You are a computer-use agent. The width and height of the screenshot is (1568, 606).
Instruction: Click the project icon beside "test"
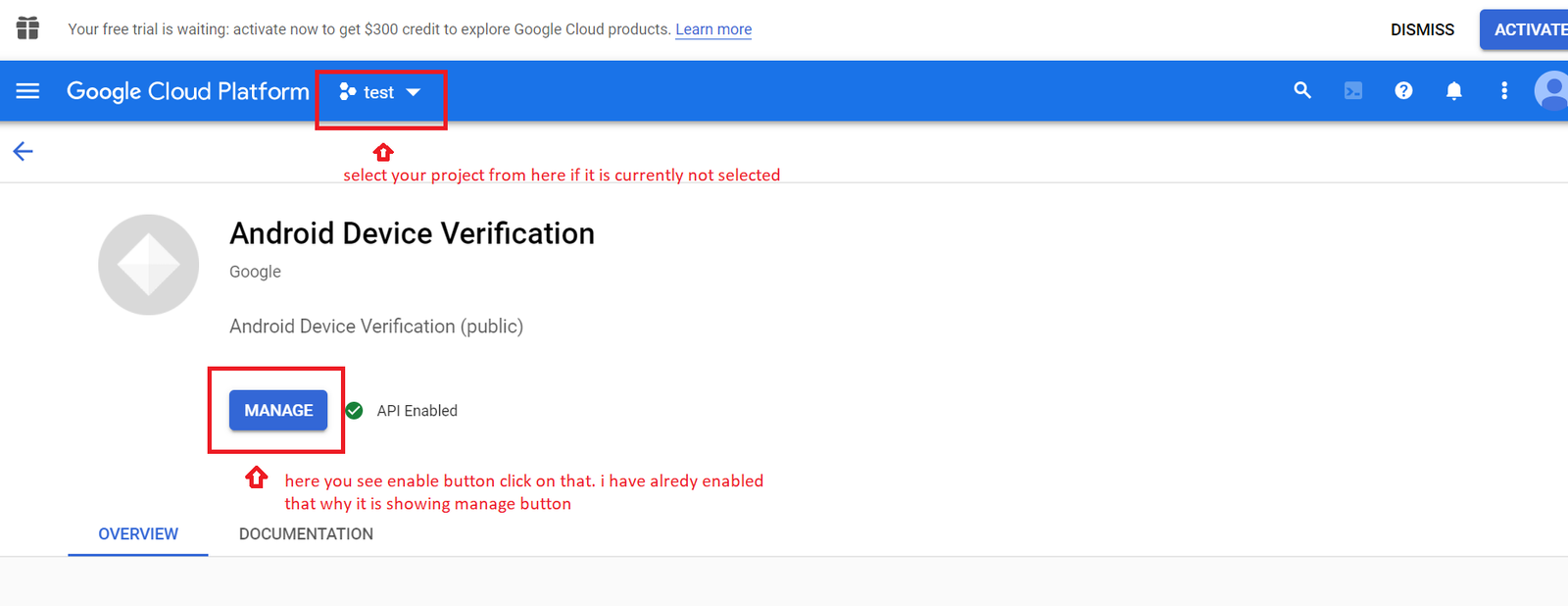[347, 92]
